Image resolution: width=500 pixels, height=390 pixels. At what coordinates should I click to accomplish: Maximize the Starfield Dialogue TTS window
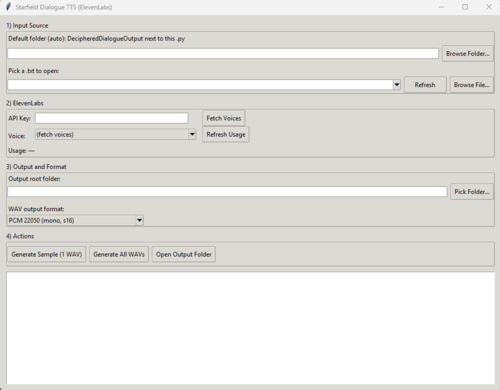[x=465, y=7]
